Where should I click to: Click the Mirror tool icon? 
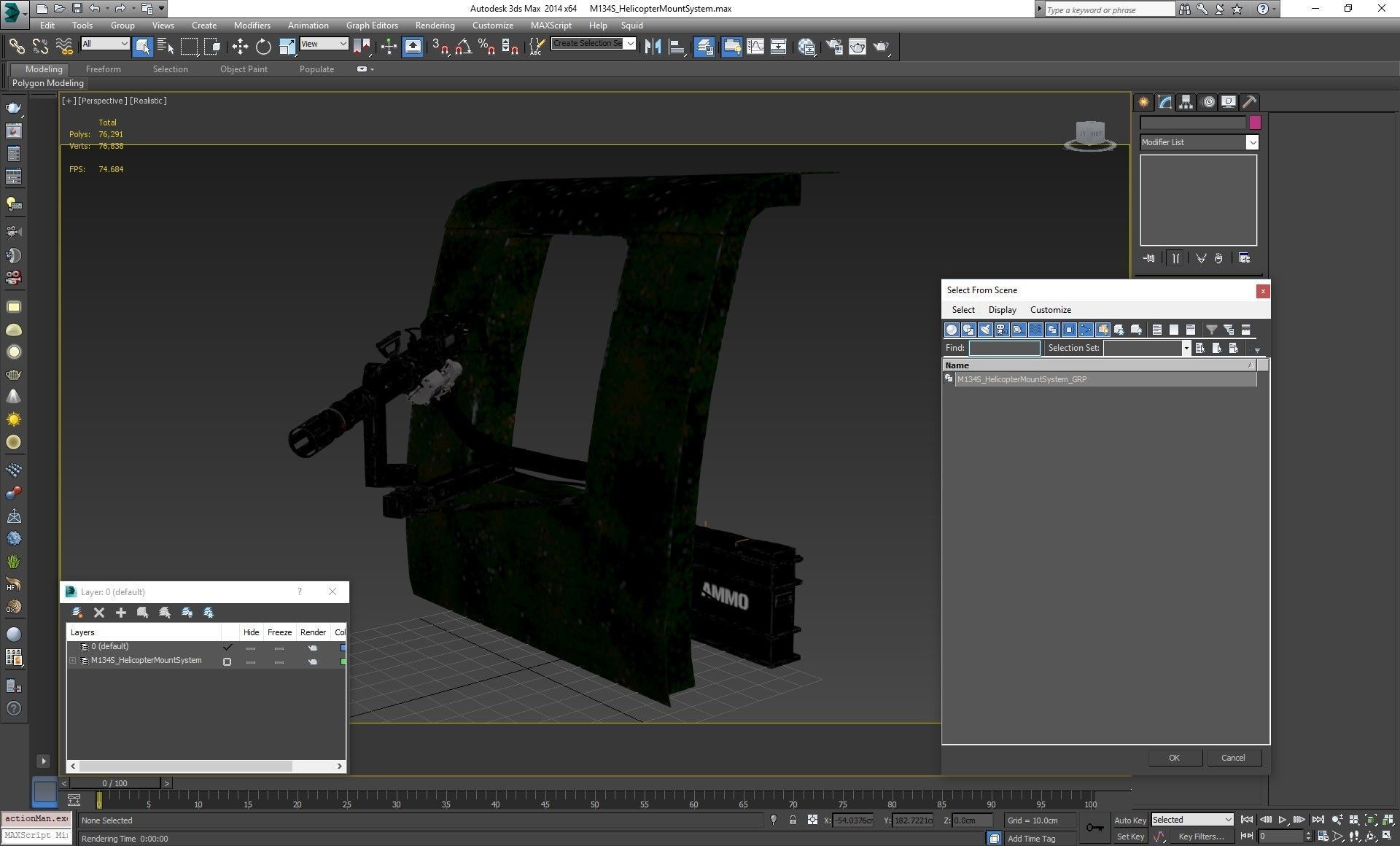[x=653, y=47]
